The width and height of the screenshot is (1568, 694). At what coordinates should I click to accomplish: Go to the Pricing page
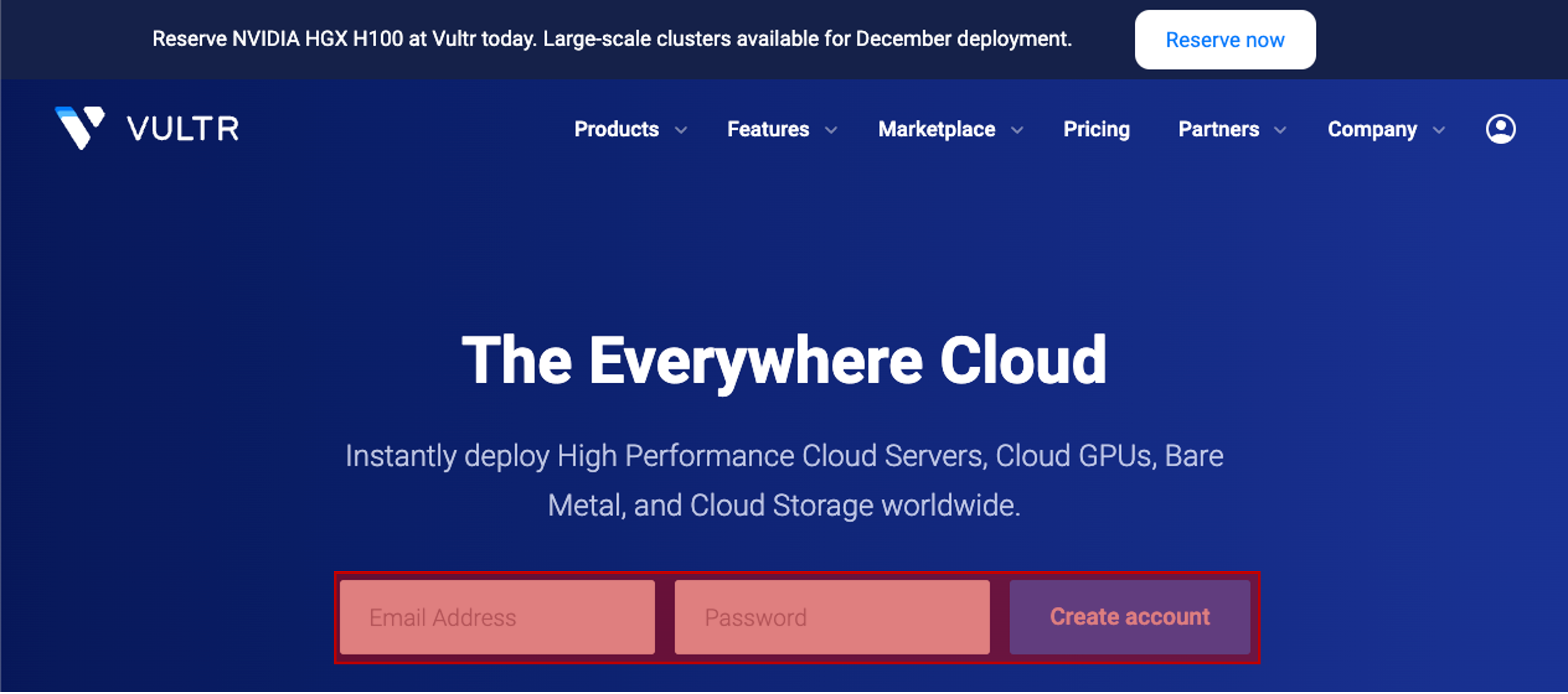tap(1096, 129)
